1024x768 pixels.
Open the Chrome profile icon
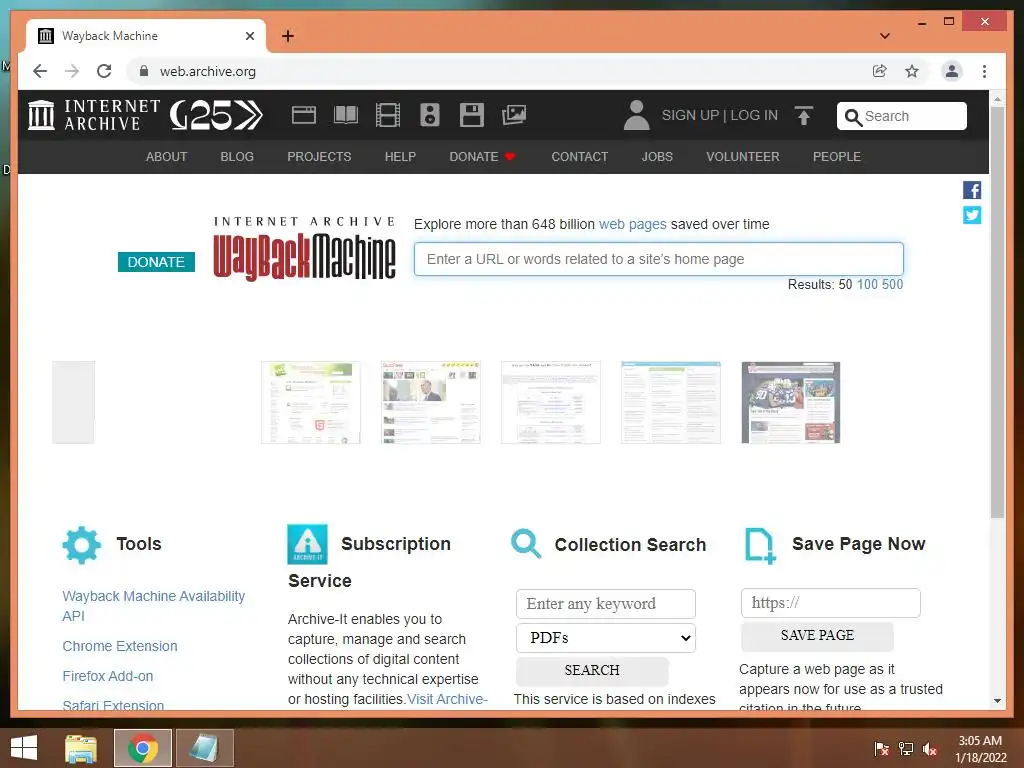952,71
